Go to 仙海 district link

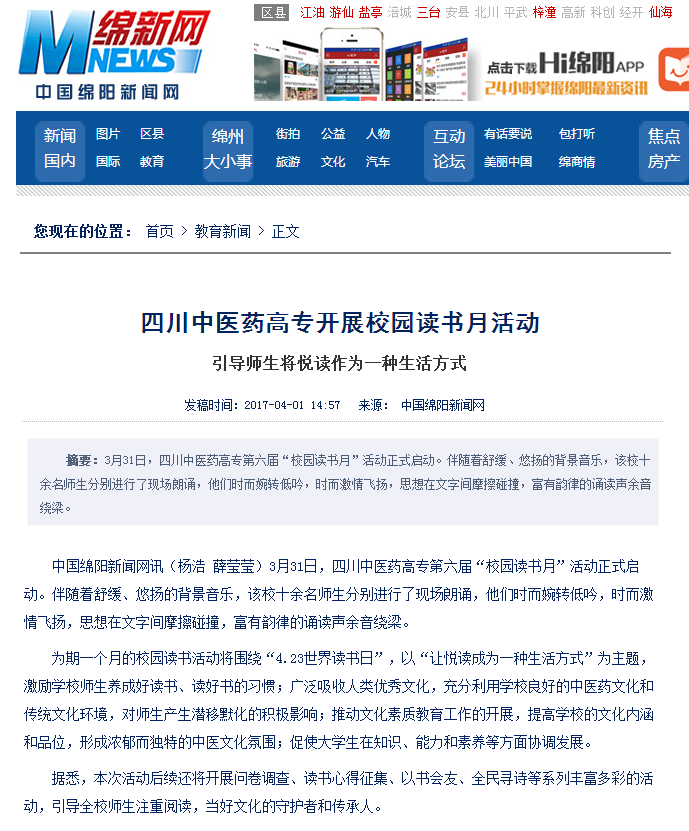point(661,12)
